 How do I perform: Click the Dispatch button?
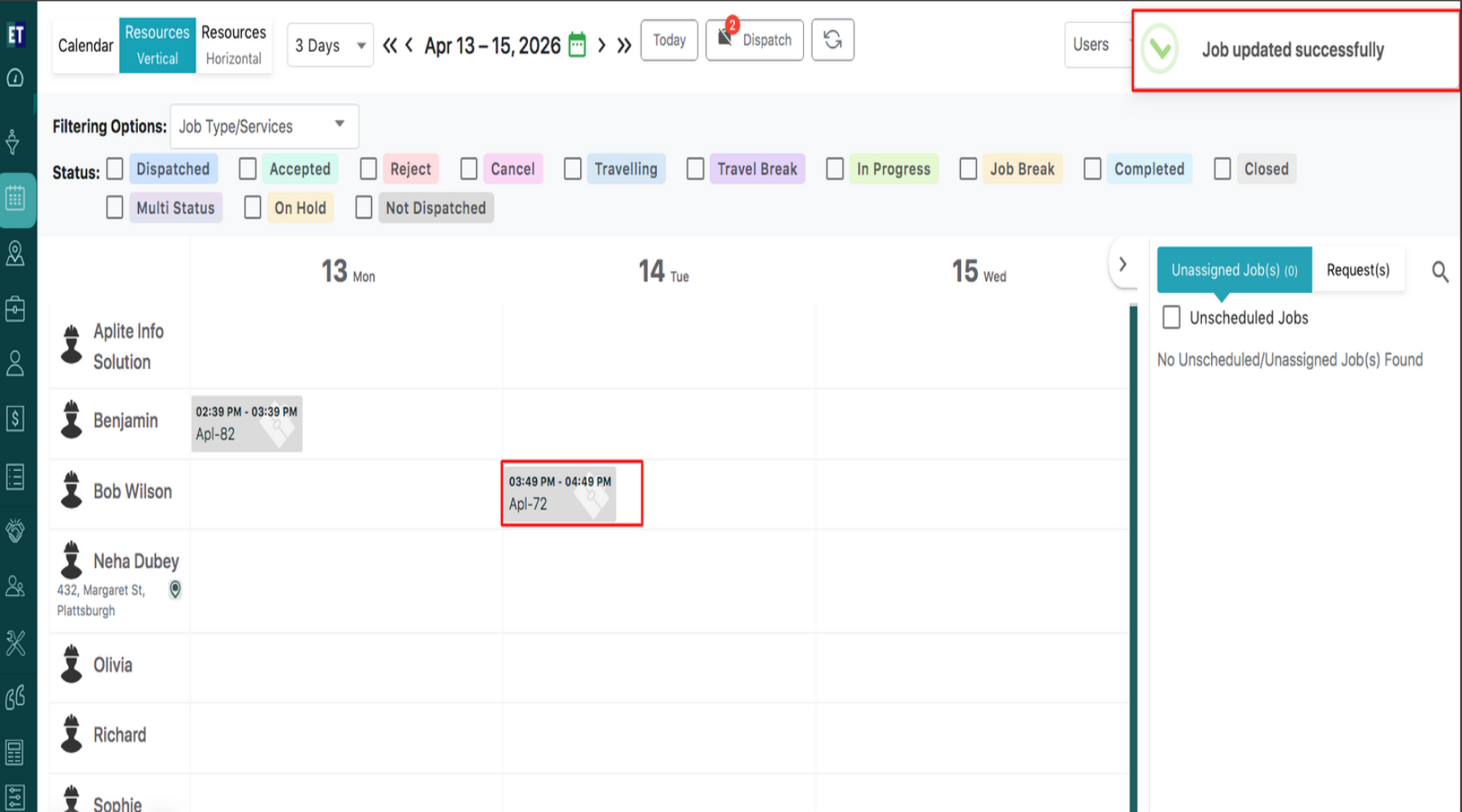(x=755, y=41)
